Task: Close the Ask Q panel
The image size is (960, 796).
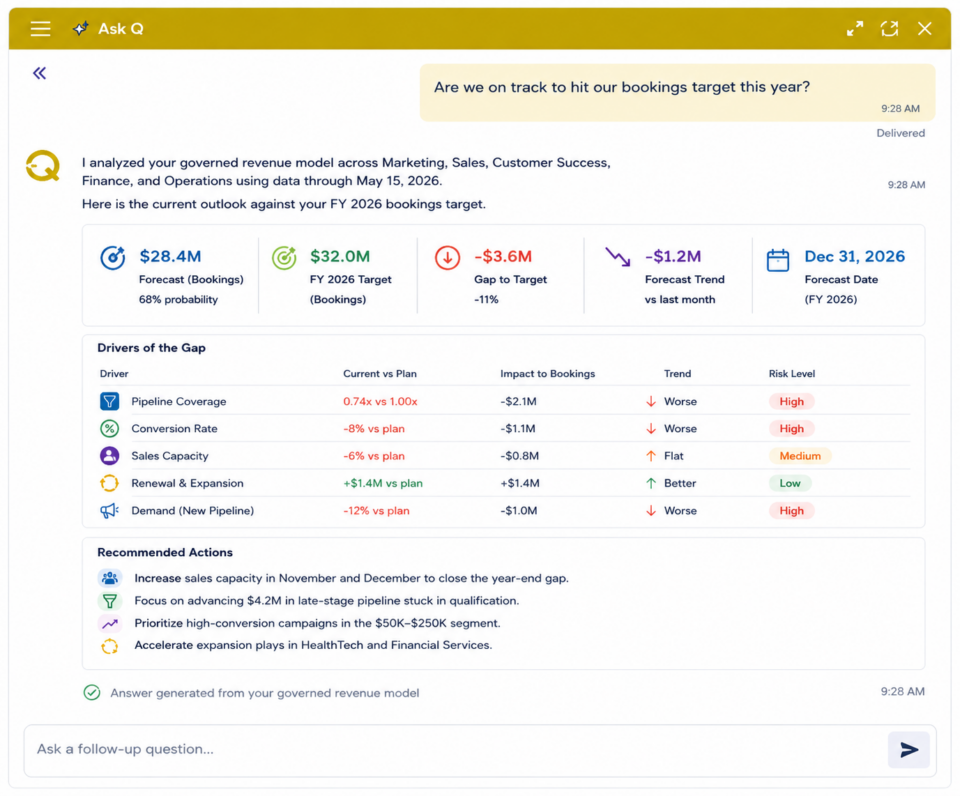Action: pyautogui.click(x=924, y=29)
